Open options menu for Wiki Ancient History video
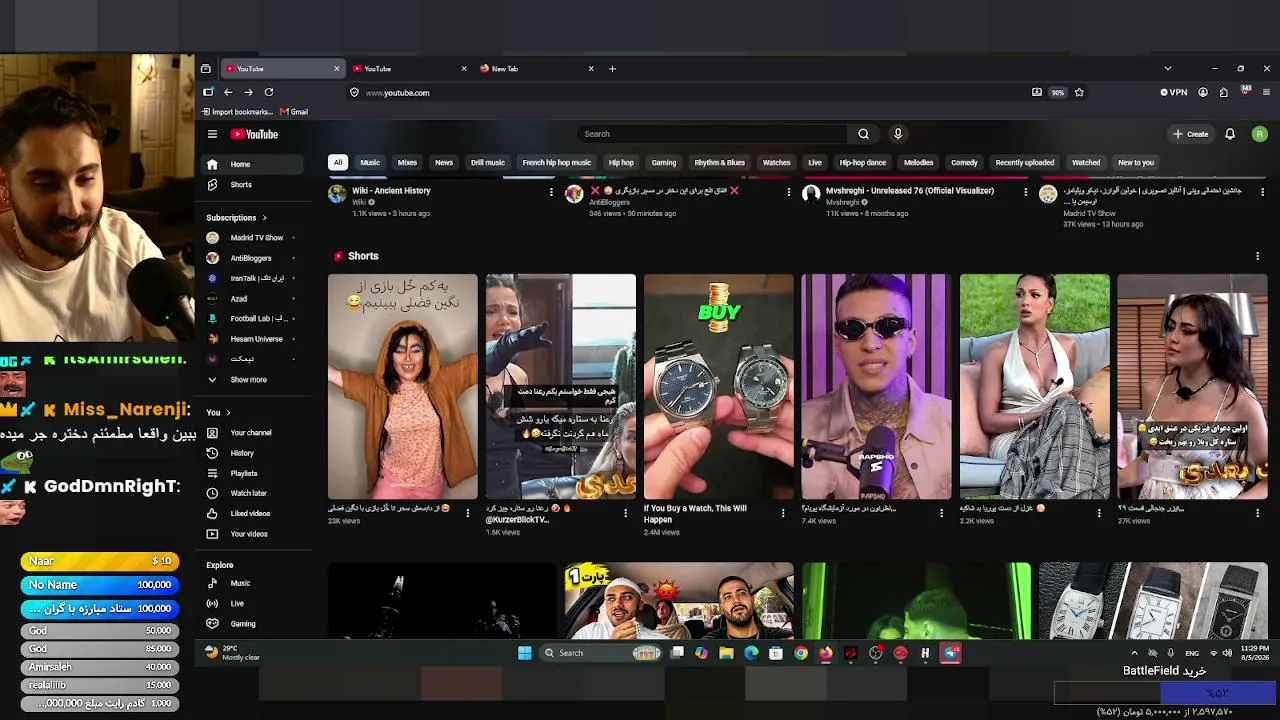The image size is (1280, 720). point(551,192)
